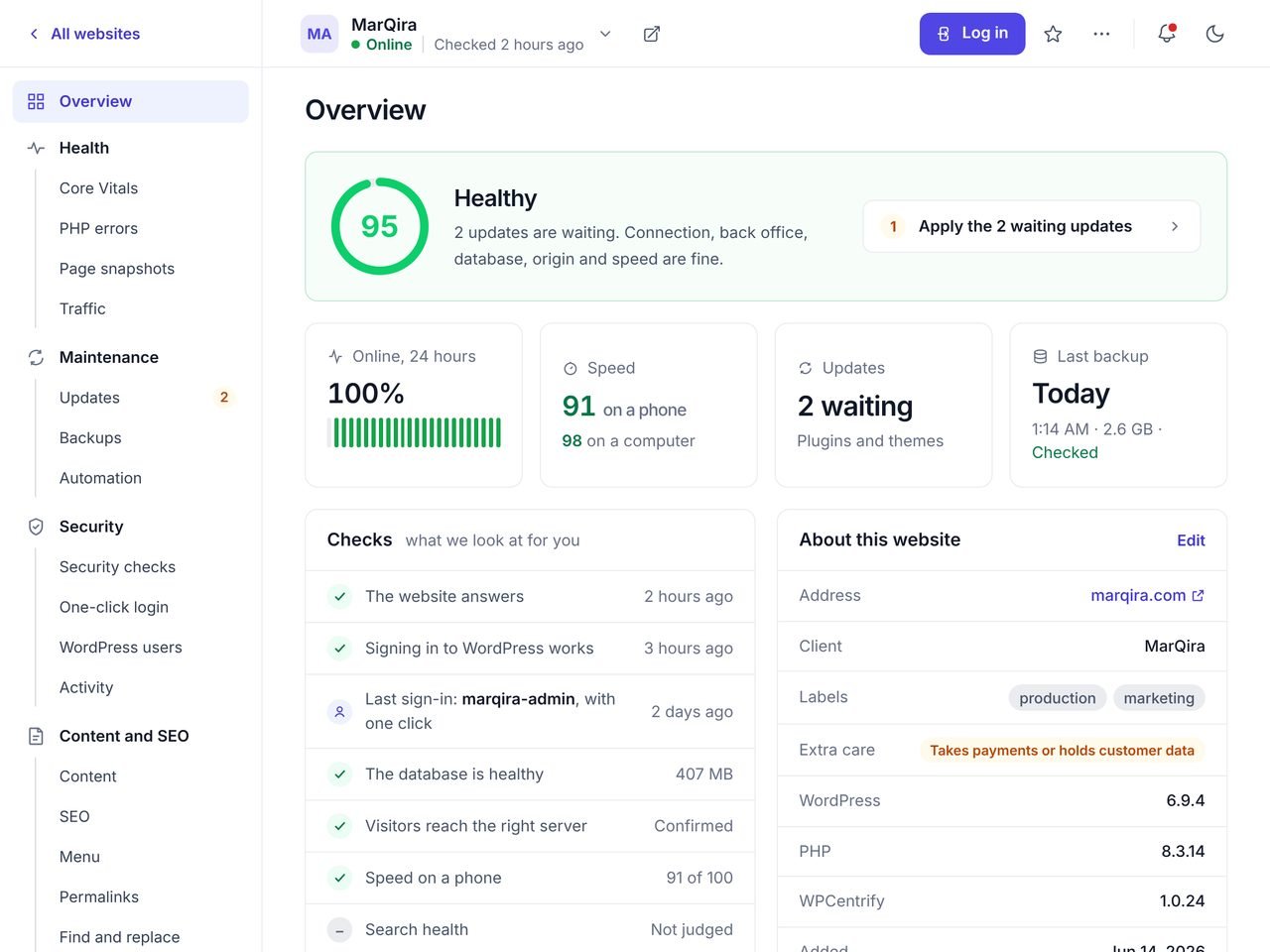
Task: Go back to All websites
Action: click(84, 34)
